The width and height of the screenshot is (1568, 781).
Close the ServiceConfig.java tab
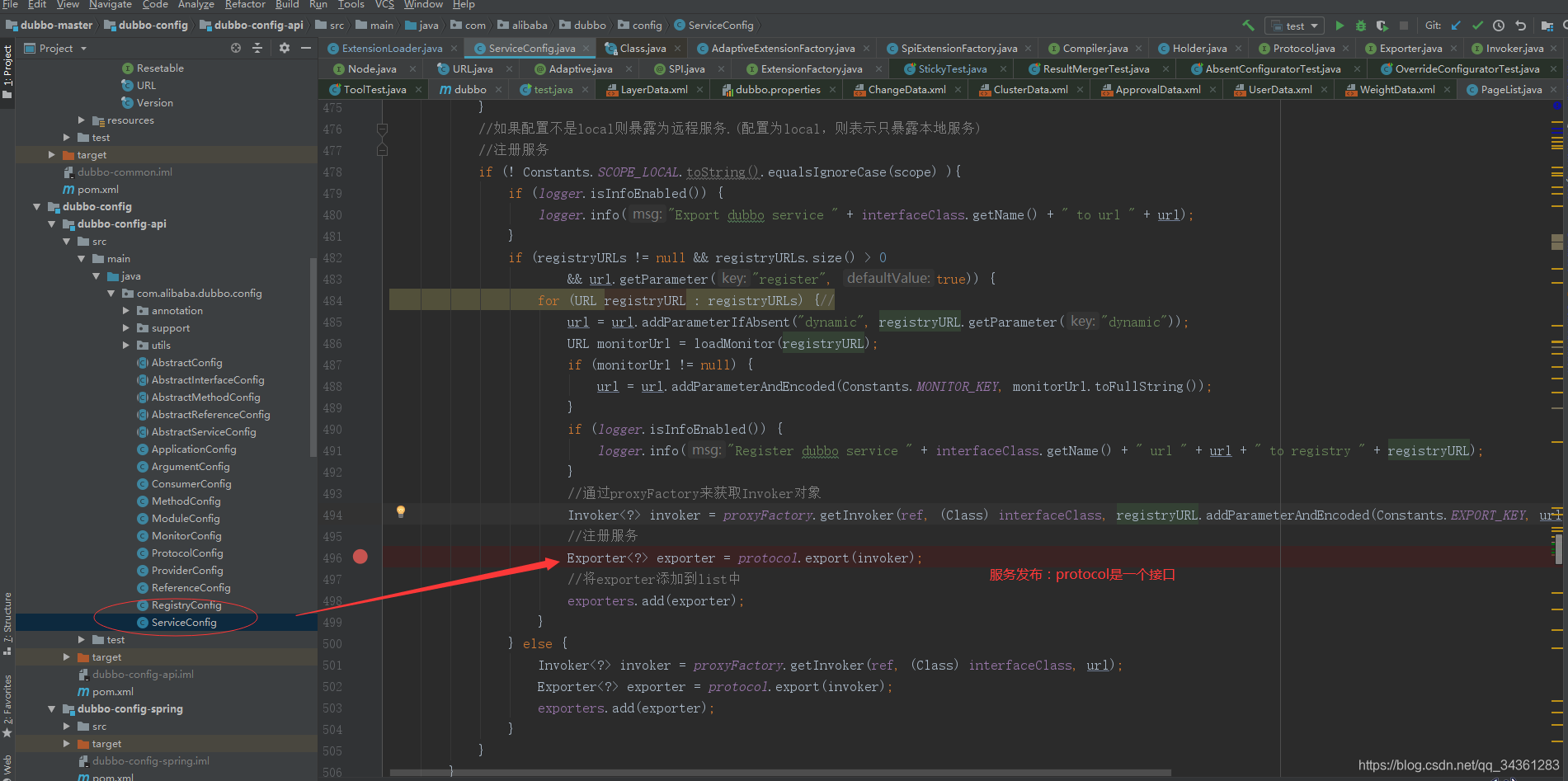pos(586,49)
